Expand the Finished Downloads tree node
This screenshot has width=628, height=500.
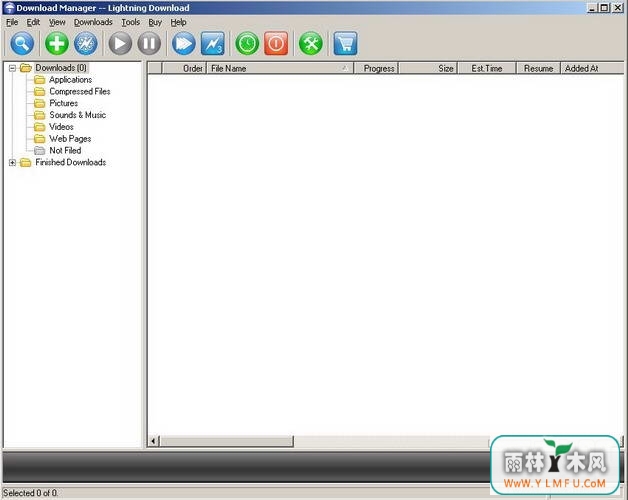click(12, 163)
